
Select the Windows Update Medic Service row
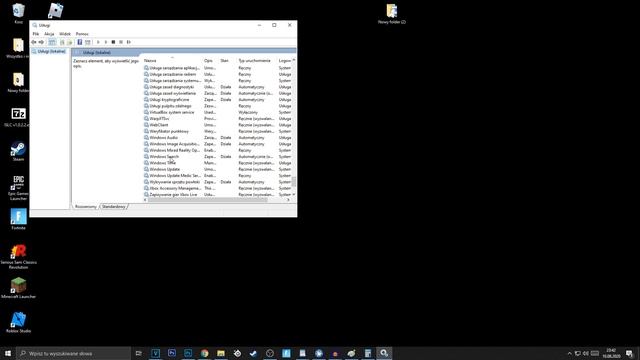point(218,176)
